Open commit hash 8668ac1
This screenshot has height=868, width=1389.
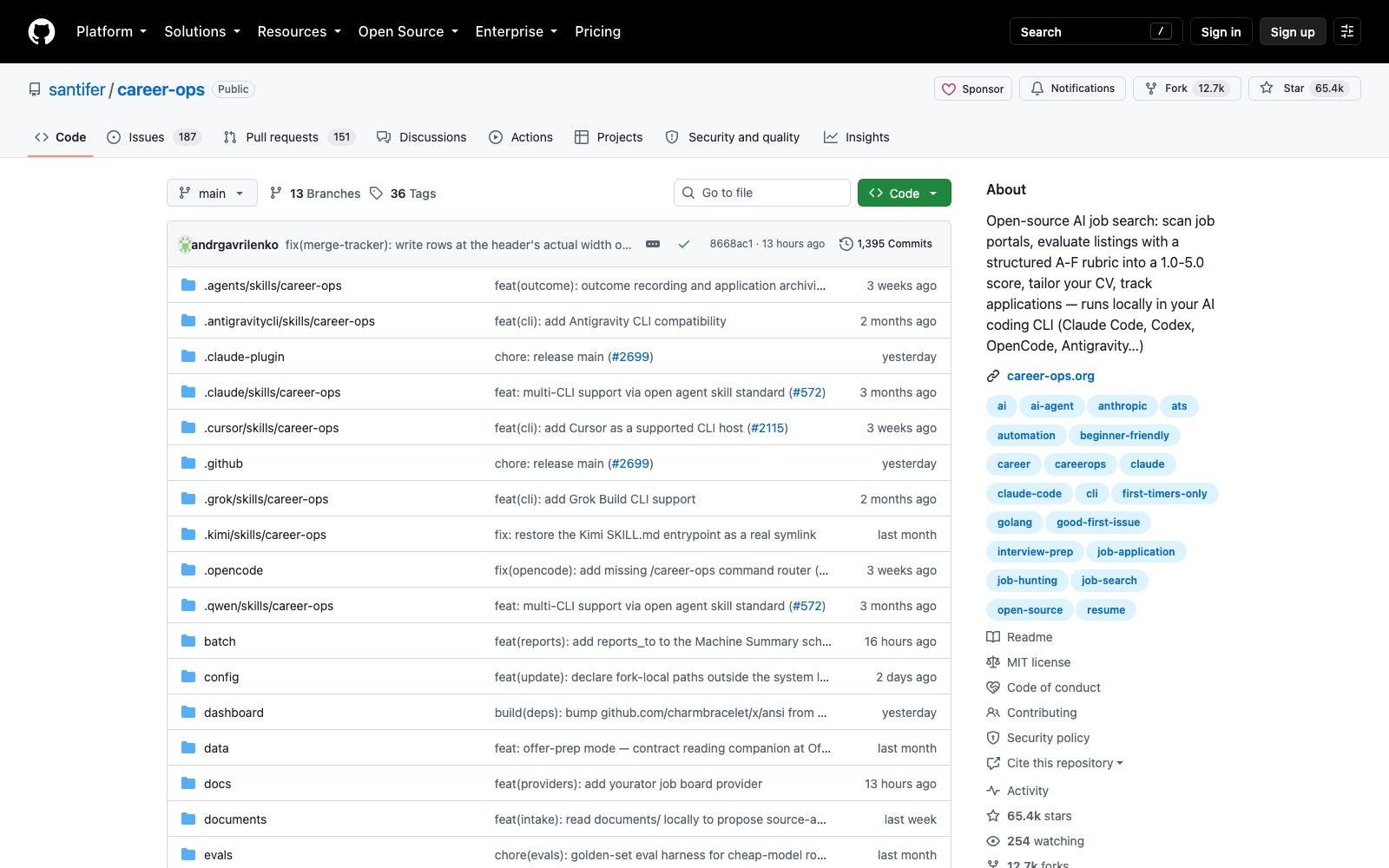coord(731,244)
